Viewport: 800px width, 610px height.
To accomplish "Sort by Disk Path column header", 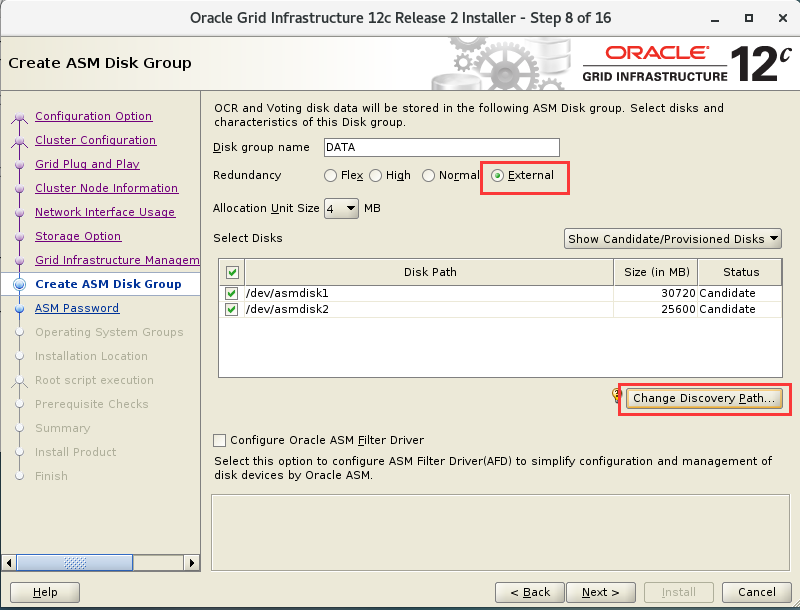I will pos(430,272).
